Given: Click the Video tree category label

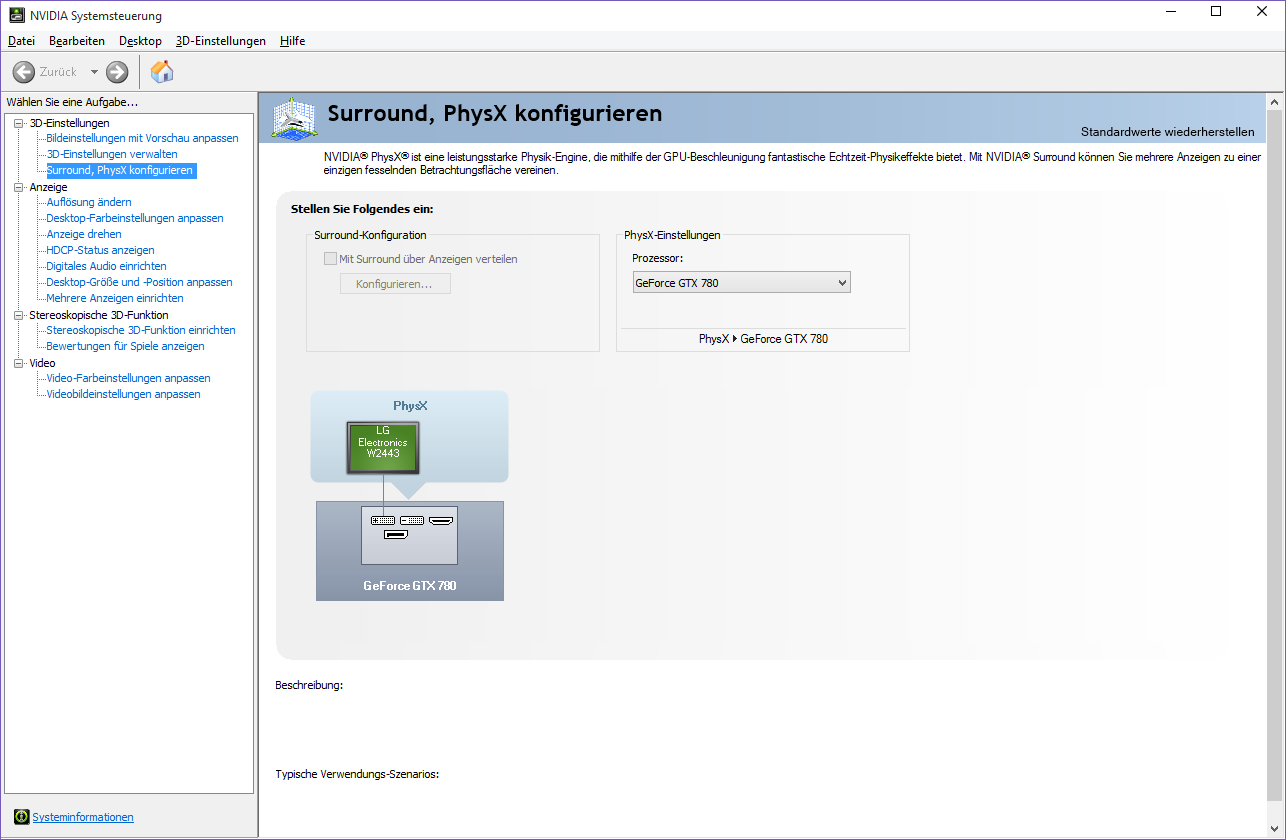Looking at the screenshot, I should [42, 363].
